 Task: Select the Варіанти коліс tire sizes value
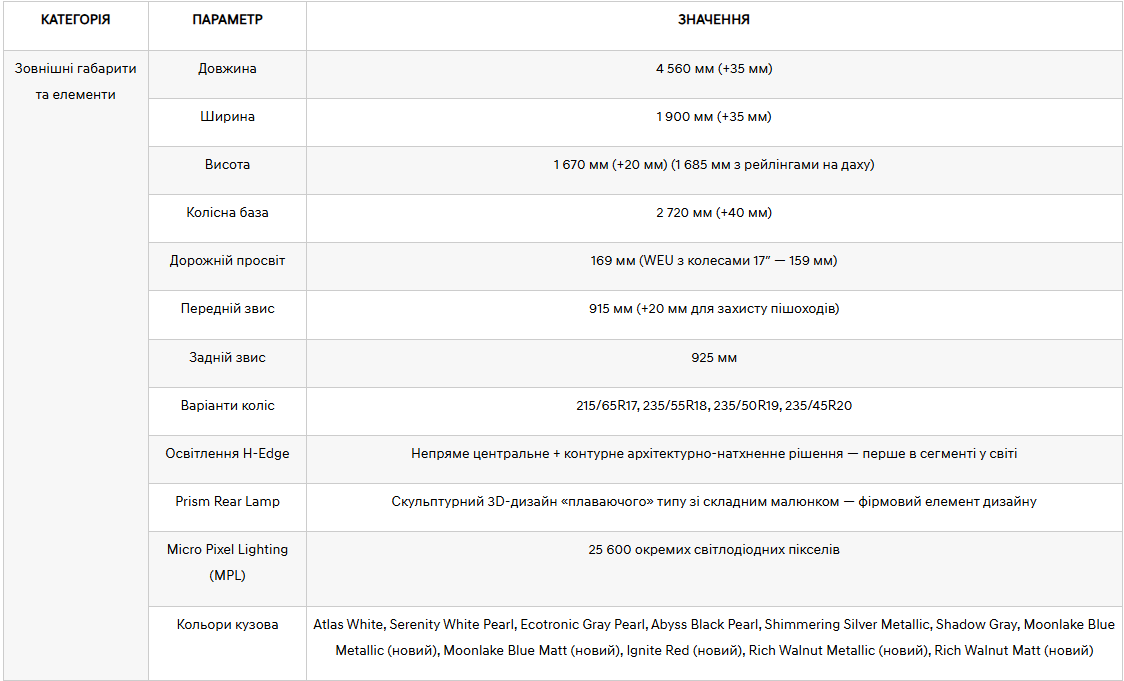pyautogui.click(x=714, y=406)
